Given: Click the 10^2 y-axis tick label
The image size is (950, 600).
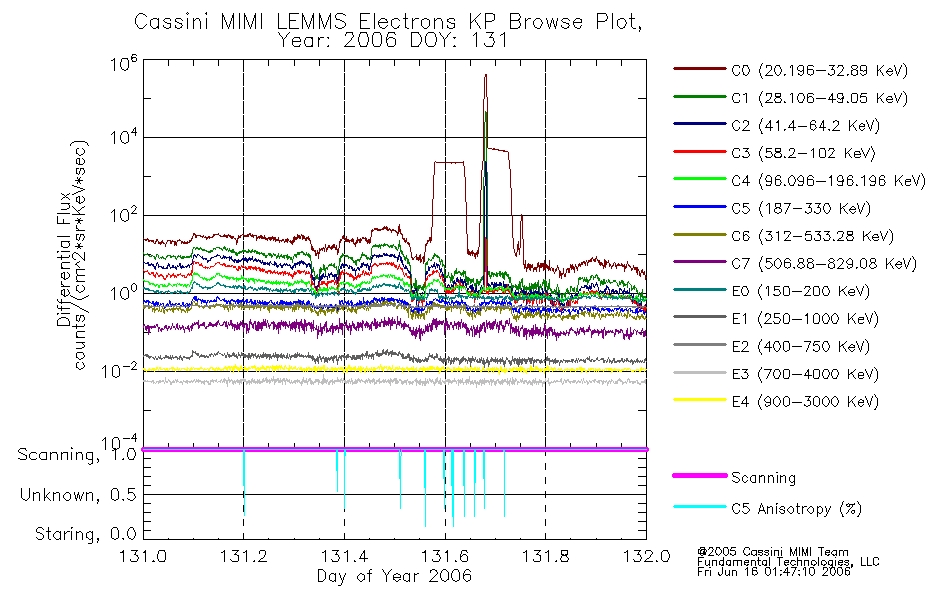Looking at the screenshot, I should click(x=123, y=214).
